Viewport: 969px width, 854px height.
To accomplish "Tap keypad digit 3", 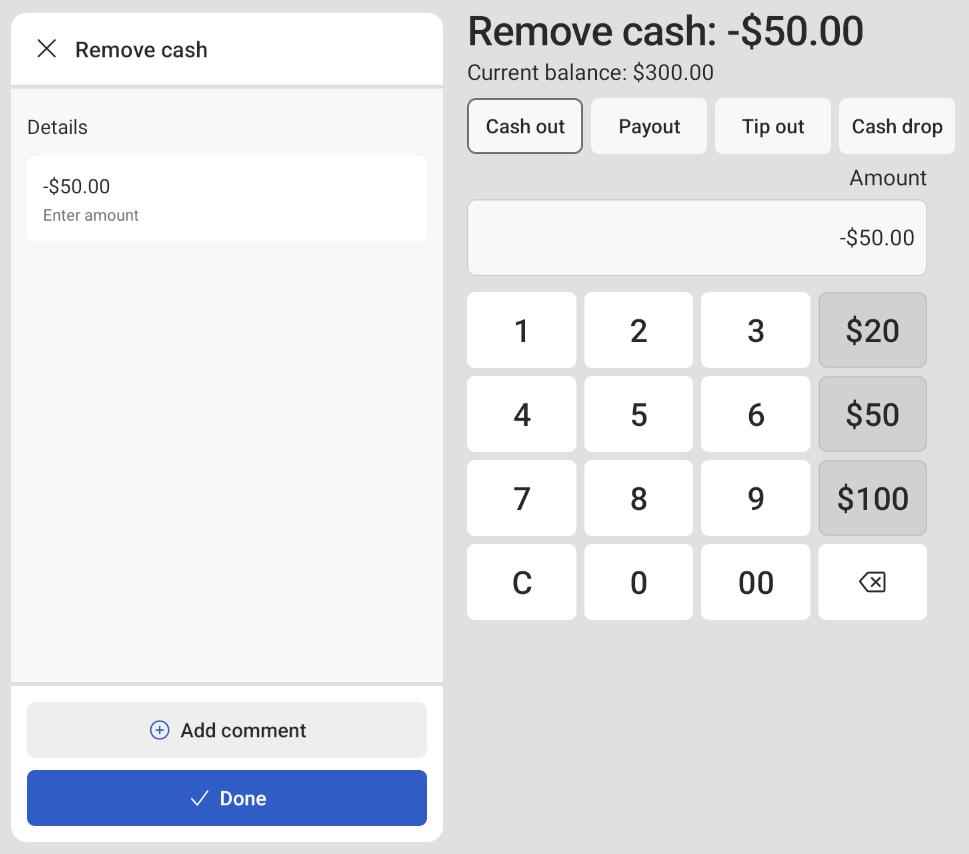I will tap(755, 331).
